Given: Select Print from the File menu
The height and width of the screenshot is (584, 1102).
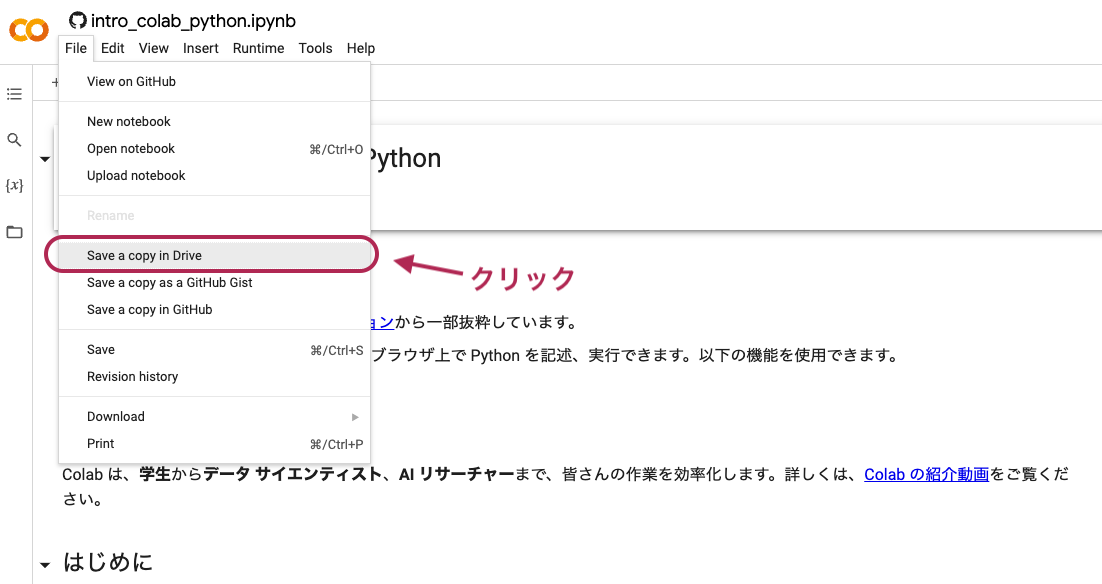Looking at the screenshot, I should [x=101, y=444].
